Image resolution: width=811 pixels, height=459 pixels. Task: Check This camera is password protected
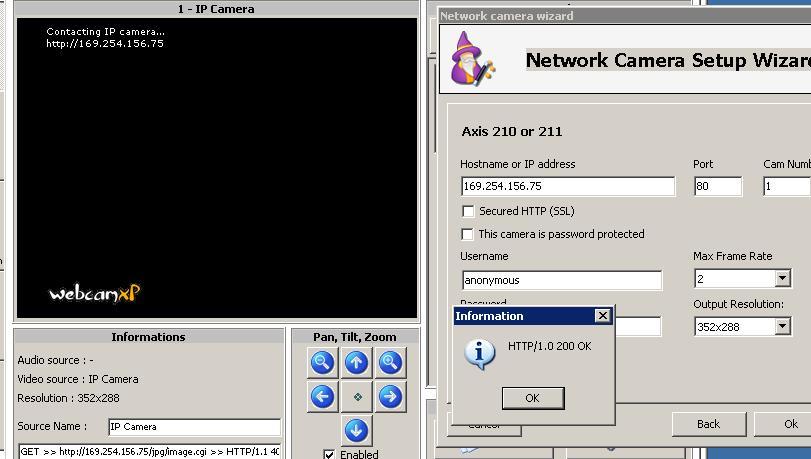(x=468, y=234)
